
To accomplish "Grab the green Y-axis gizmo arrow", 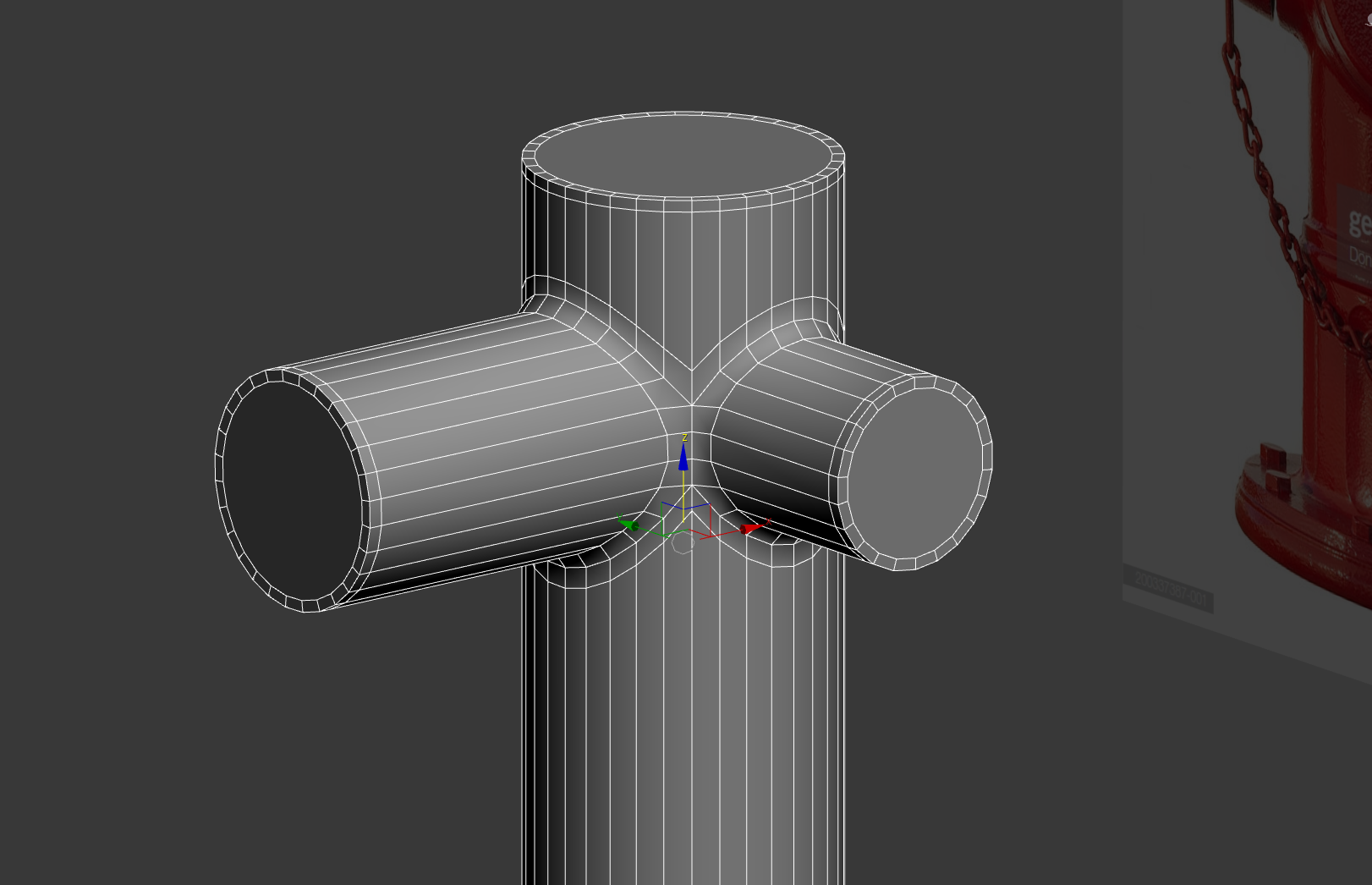I will coord(630,525).
